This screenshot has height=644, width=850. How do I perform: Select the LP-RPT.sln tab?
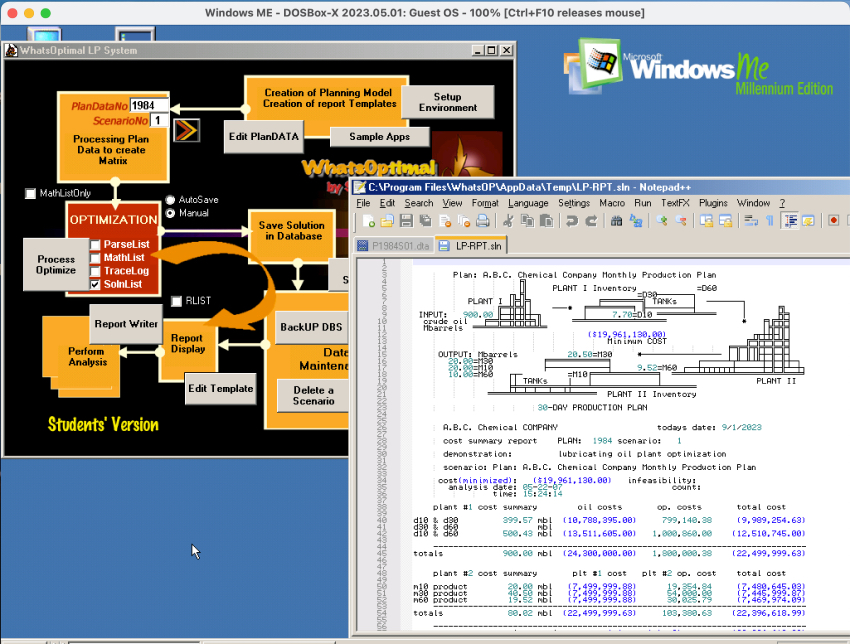click(471, 246)
